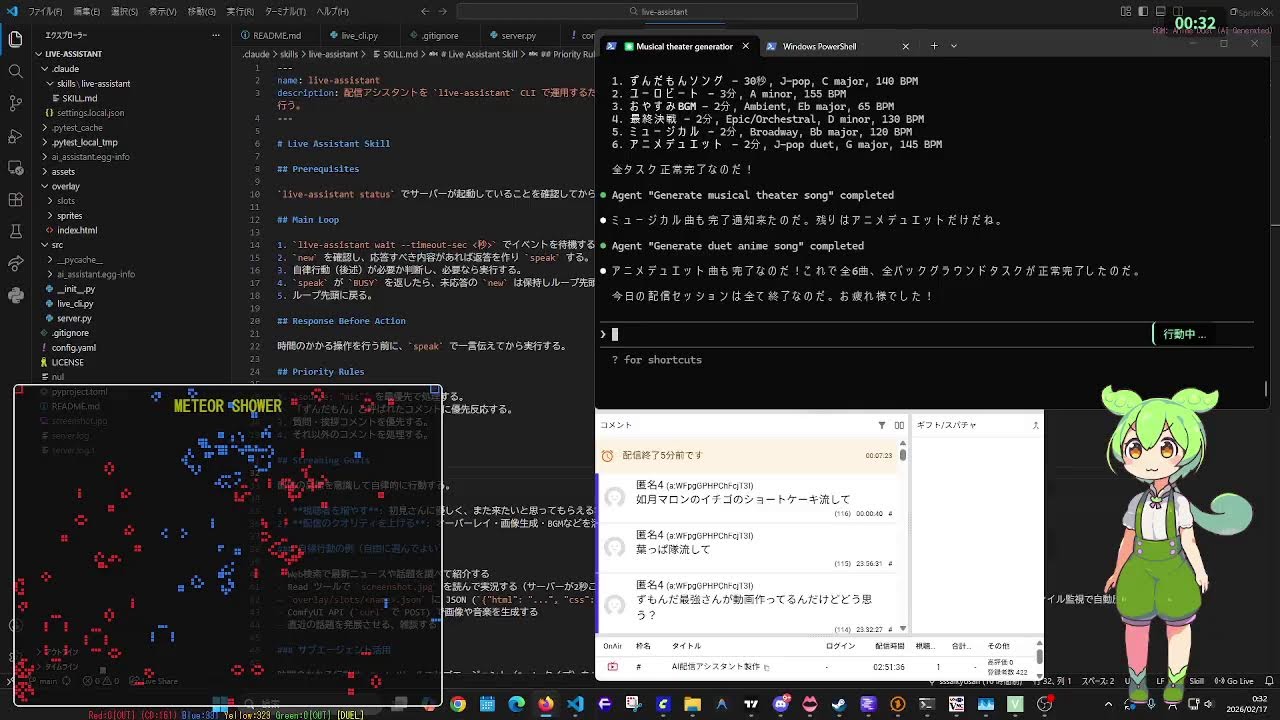Open the ファイル(F) menu
Viewport: 1280px width, 720px height.
click(x=45, y=11)
